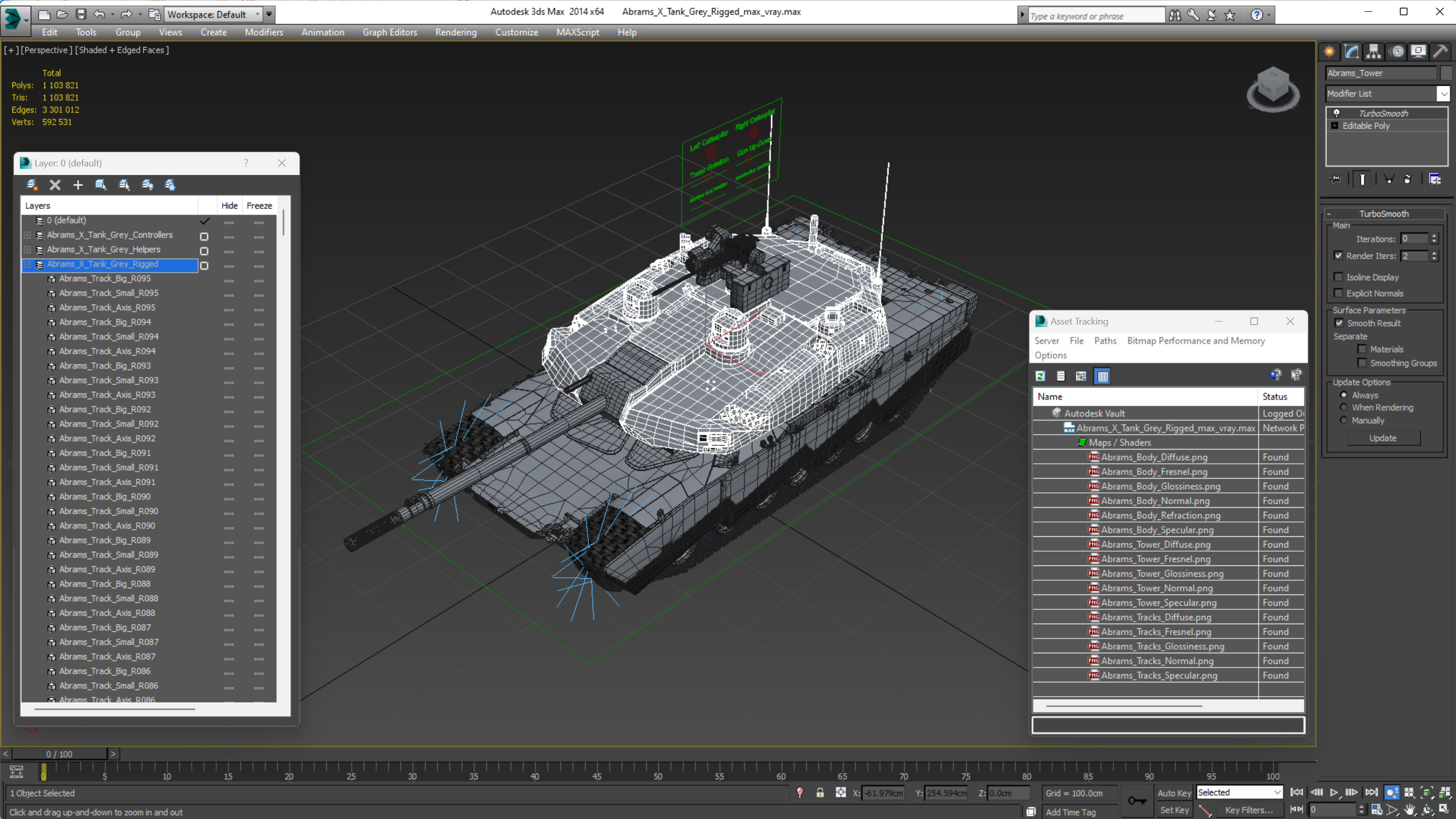Click Iterations spinner arrows

click(1434, 238)
